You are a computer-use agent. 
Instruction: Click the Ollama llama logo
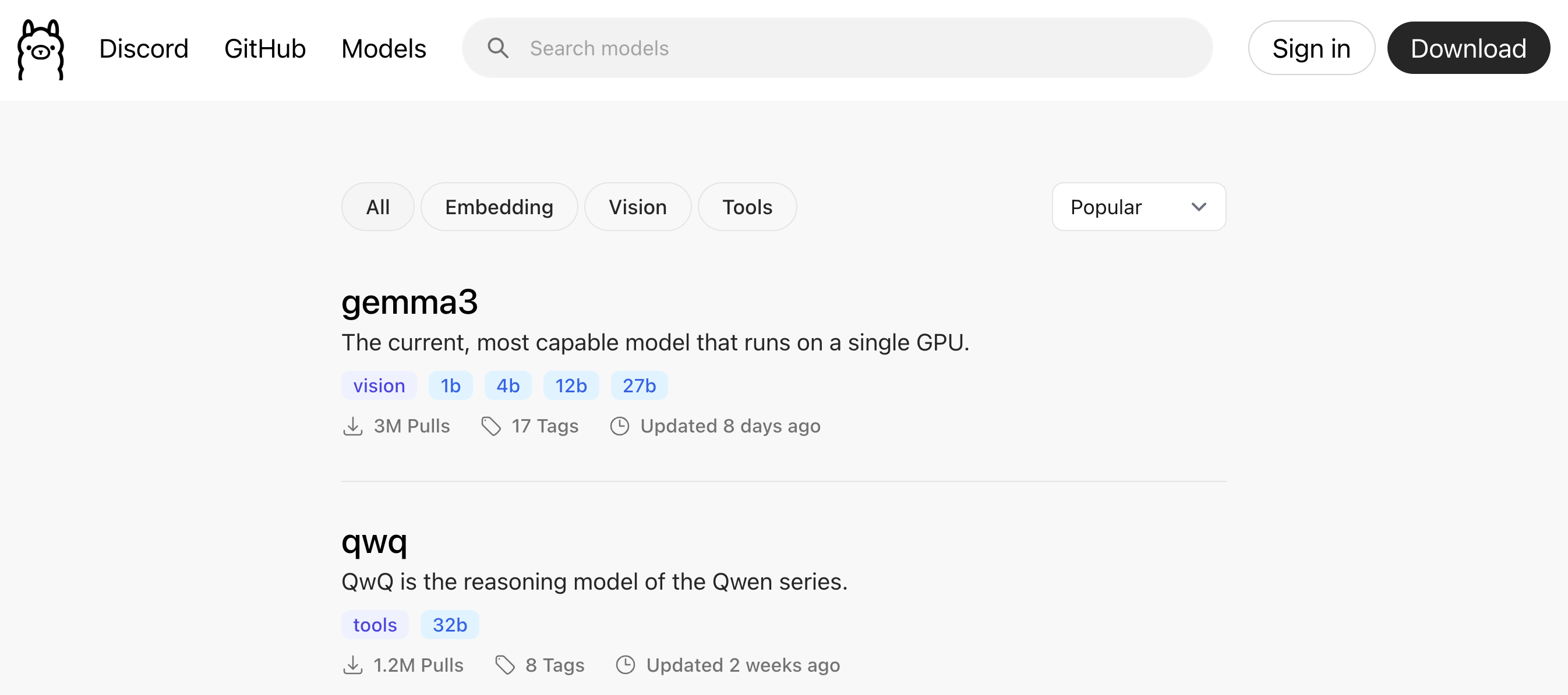pyautogui.click(x=40, y=49)
